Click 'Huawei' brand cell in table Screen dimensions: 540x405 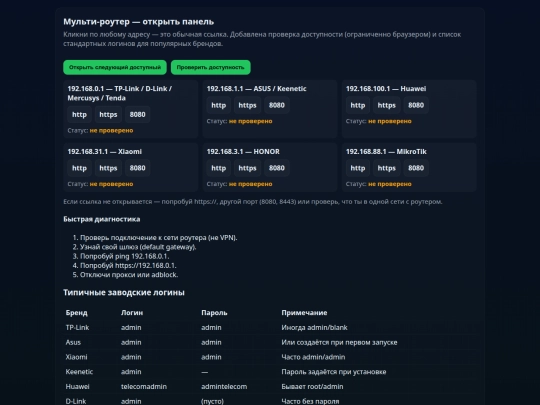tap(77, 387)
